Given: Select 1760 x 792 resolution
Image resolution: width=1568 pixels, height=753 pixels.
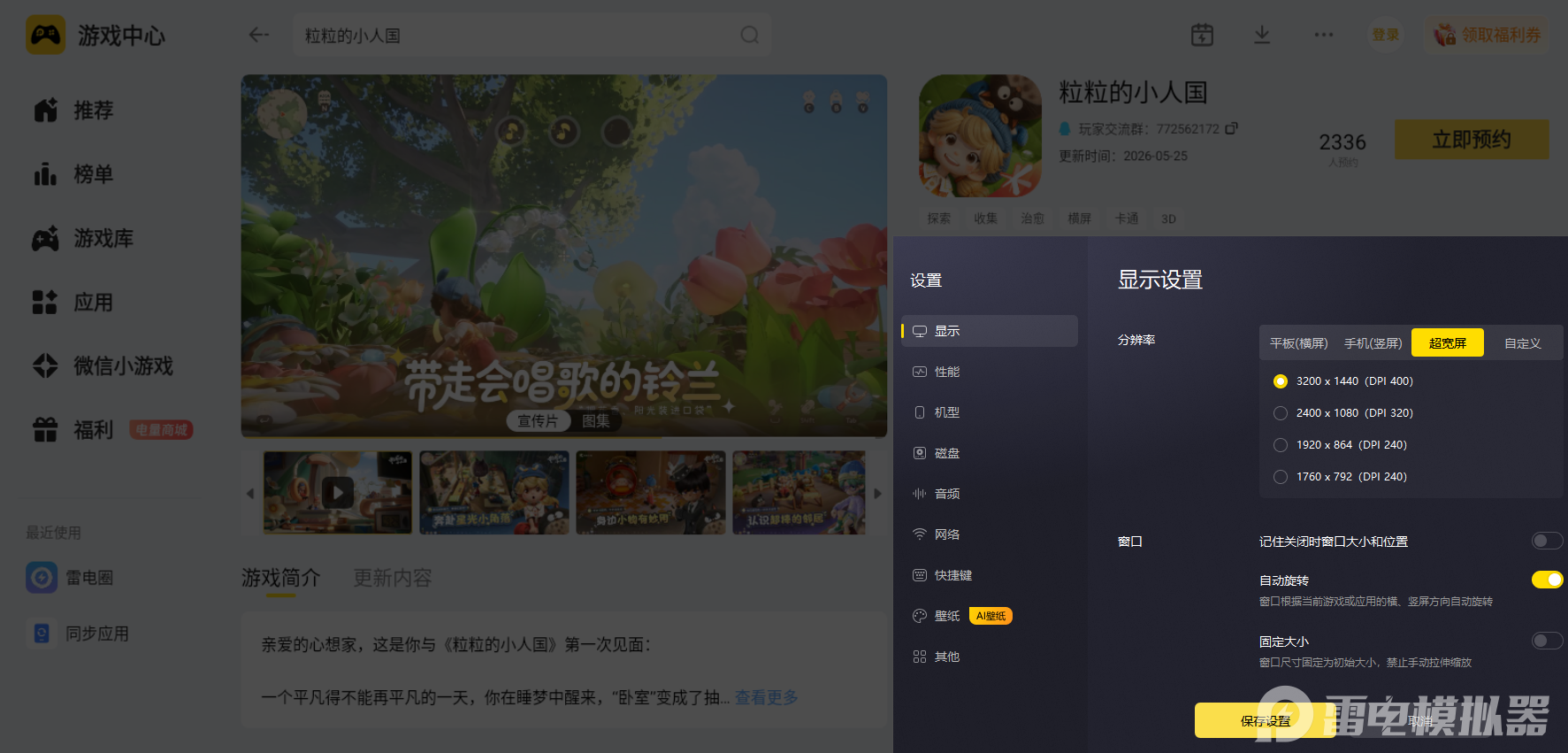Looking at the screenshot, I should pos(1281,477).
